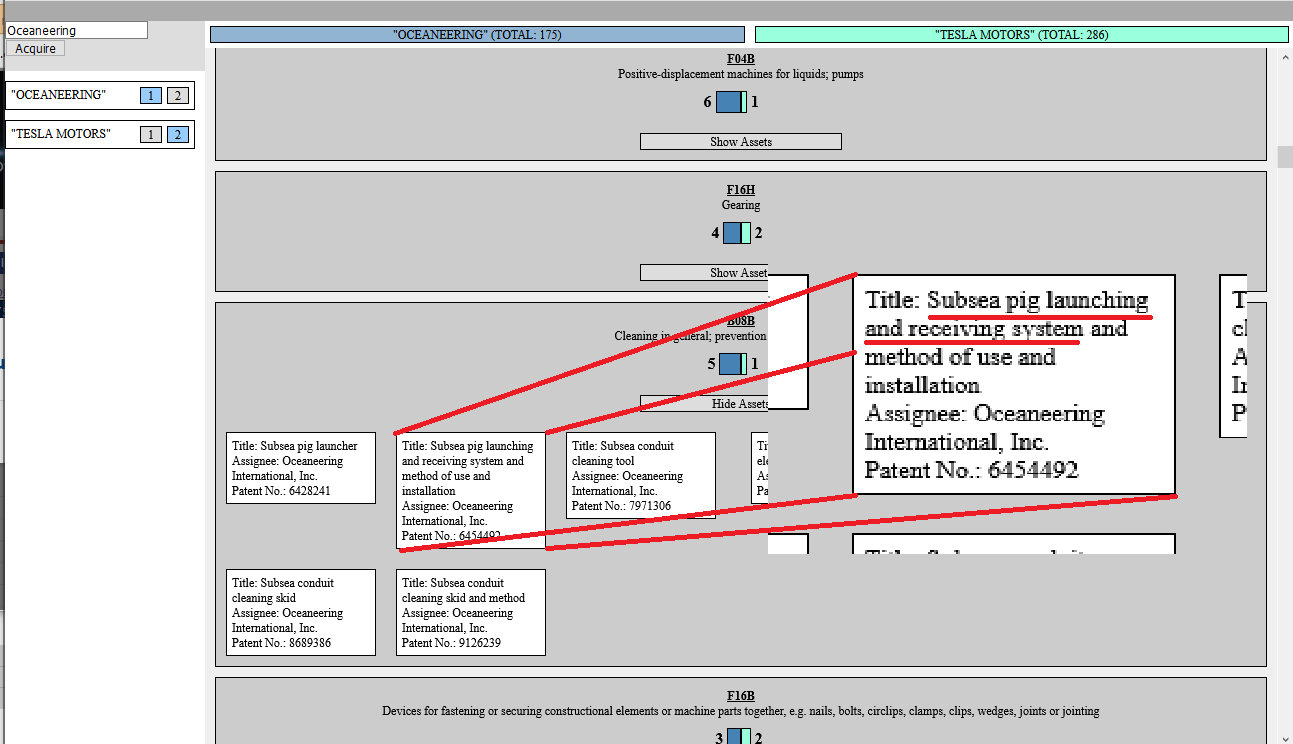Hide Assets in the B08B cleaning section

pos(704,404)
